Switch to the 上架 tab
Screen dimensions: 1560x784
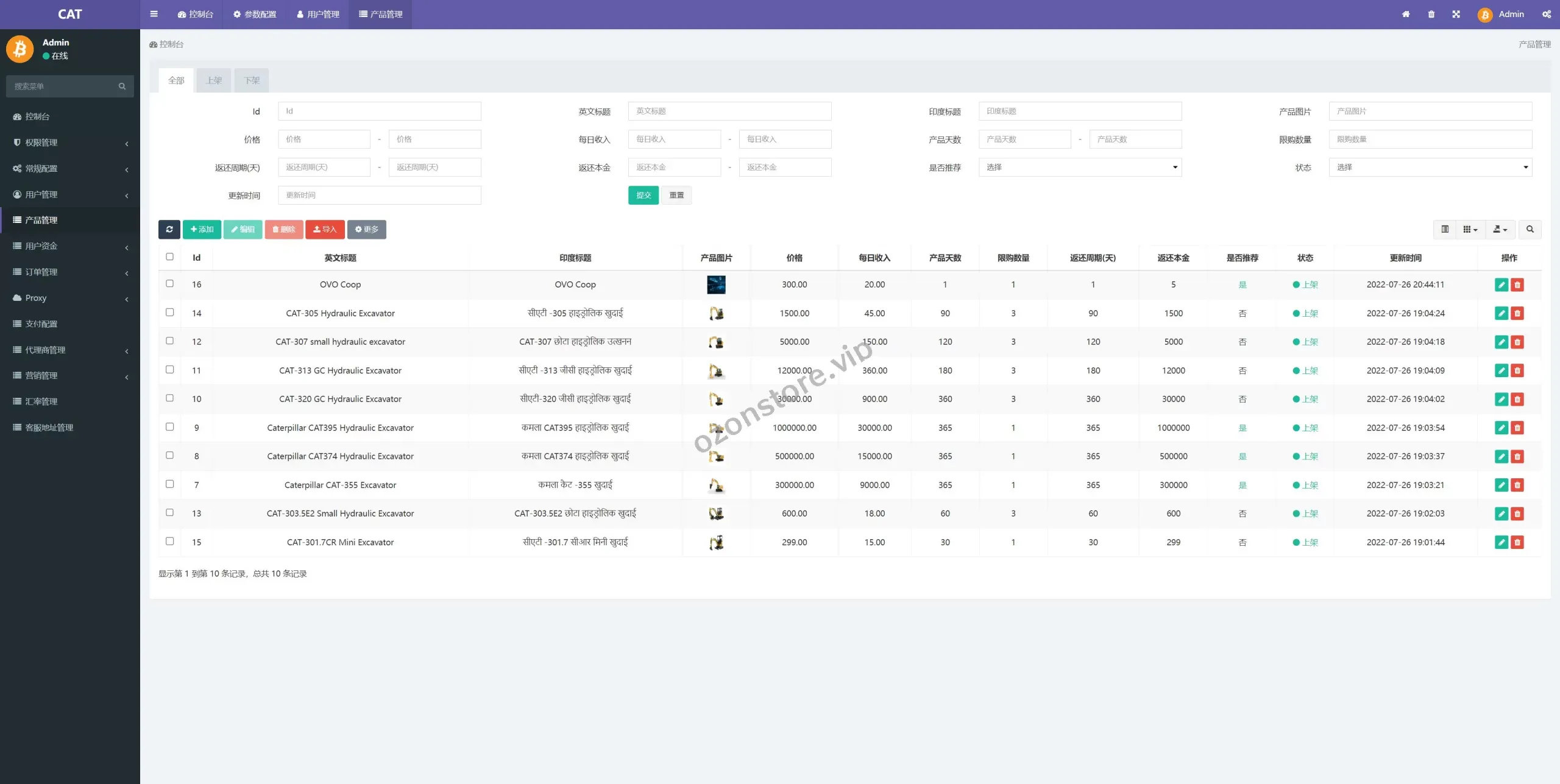(213, 80)
